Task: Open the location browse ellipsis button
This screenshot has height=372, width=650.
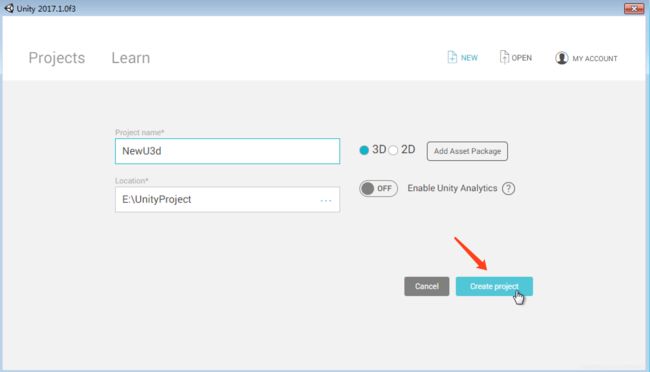Action: [x=326, y=201]
